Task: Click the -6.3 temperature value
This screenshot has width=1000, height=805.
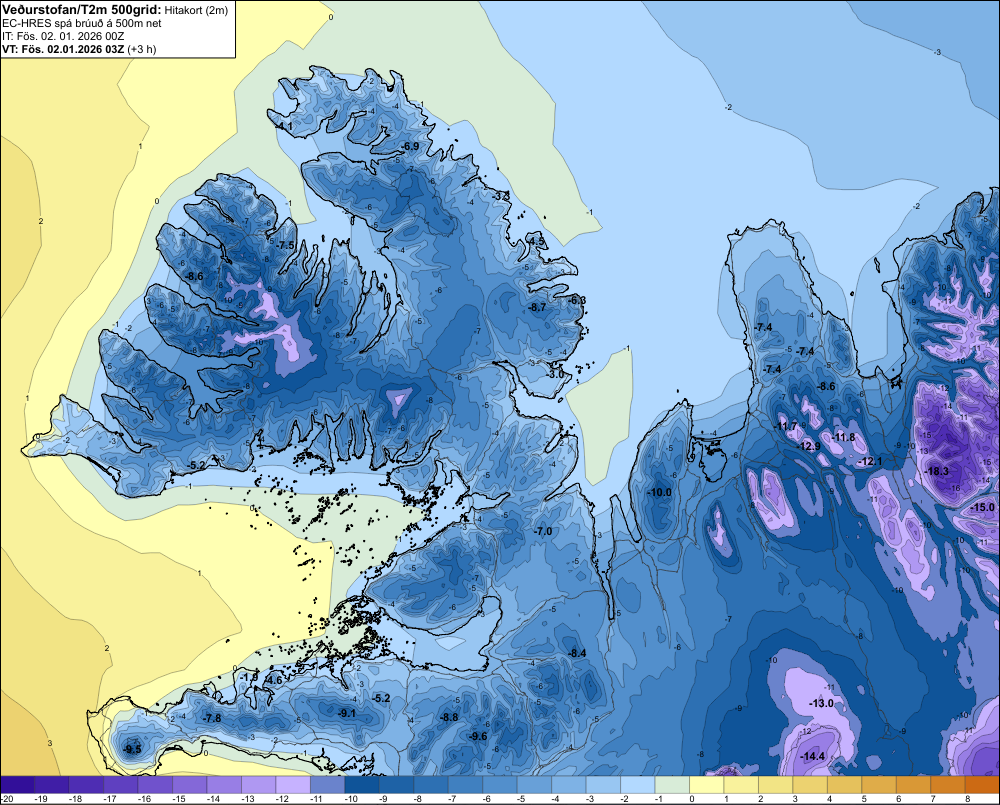Action: [x=577, y=300]
